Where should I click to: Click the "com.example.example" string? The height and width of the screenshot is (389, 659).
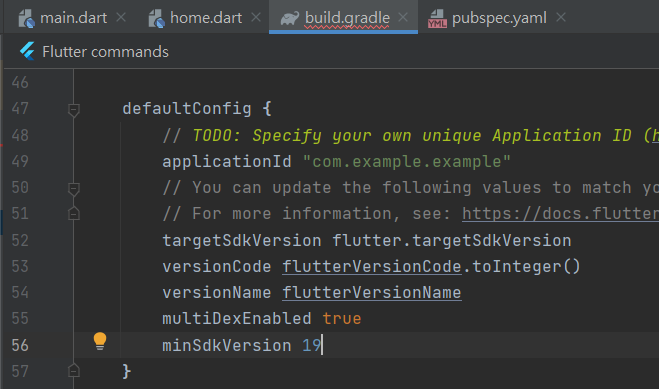[406, 161]
